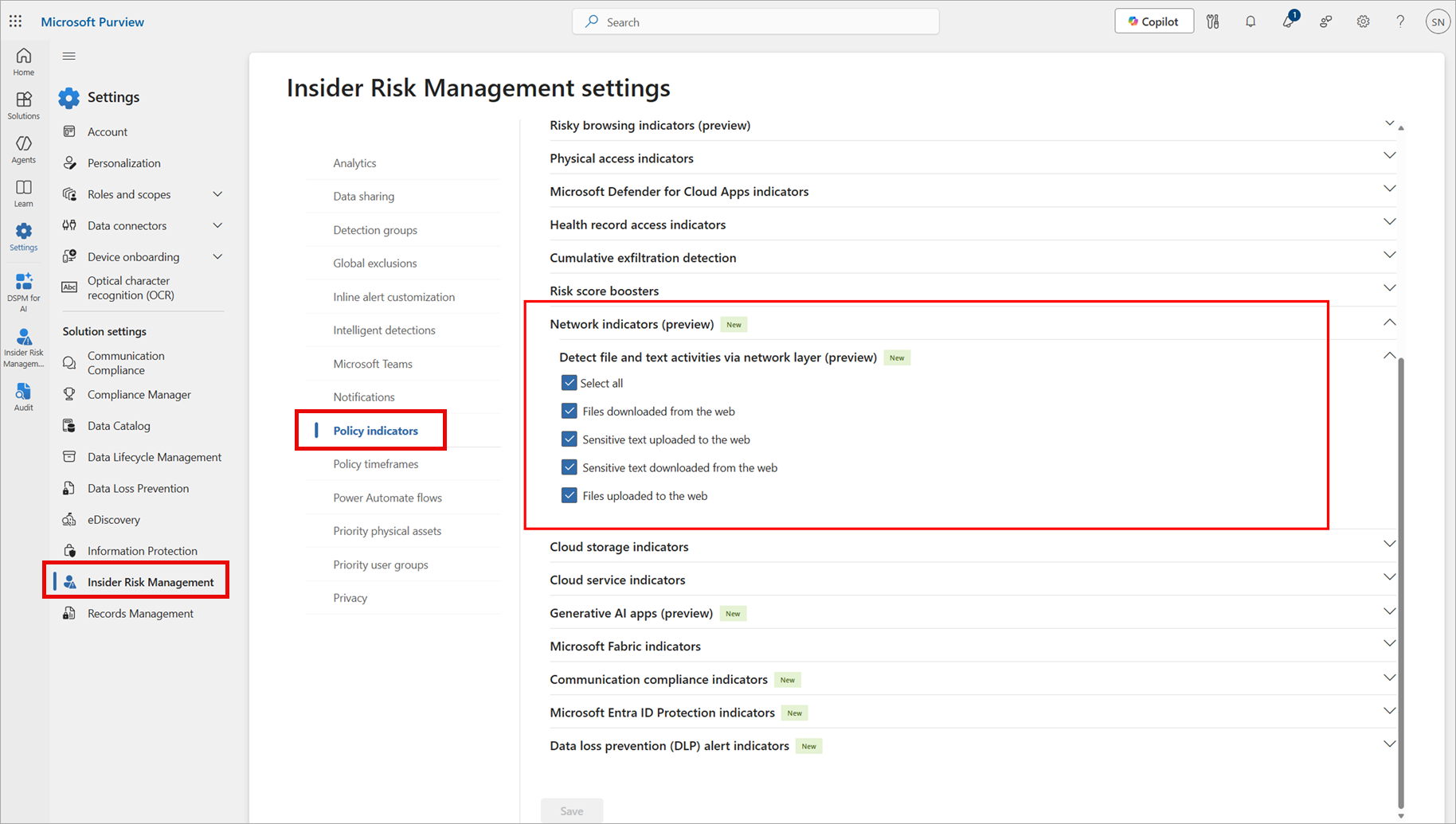
Task: Open Solutions in the left rail
Action: coord(24,105)
